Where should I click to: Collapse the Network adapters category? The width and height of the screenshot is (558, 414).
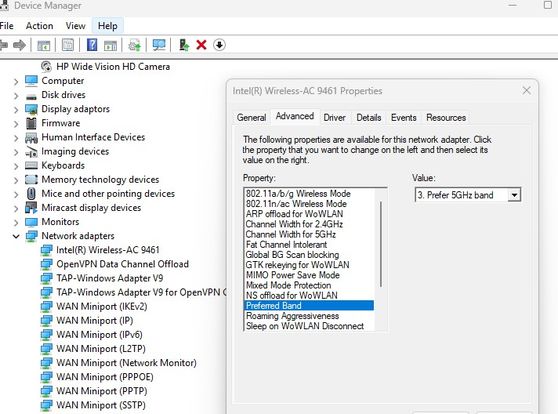coord(16,236)
